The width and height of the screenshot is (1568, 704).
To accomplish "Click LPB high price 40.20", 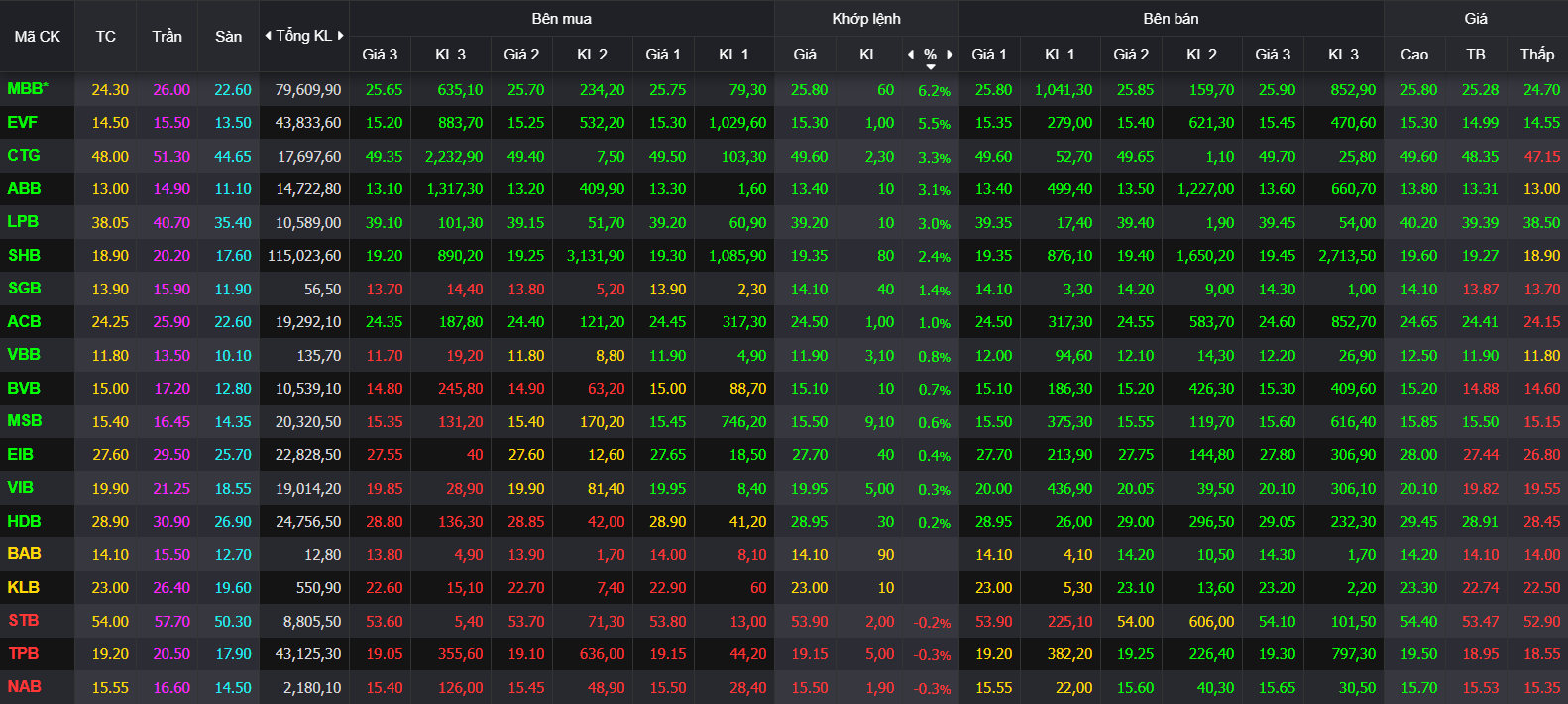I will [x=1418, y=223].
